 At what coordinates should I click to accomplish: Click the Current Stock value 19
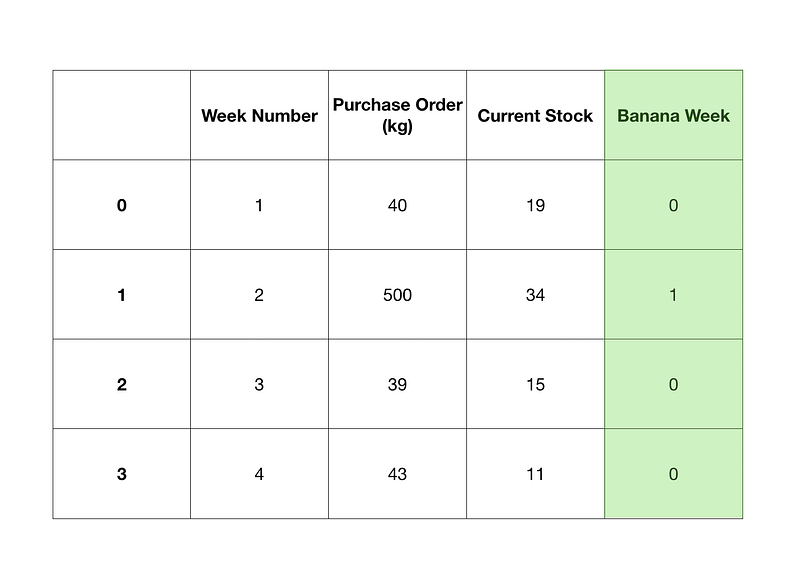[535, 205]
